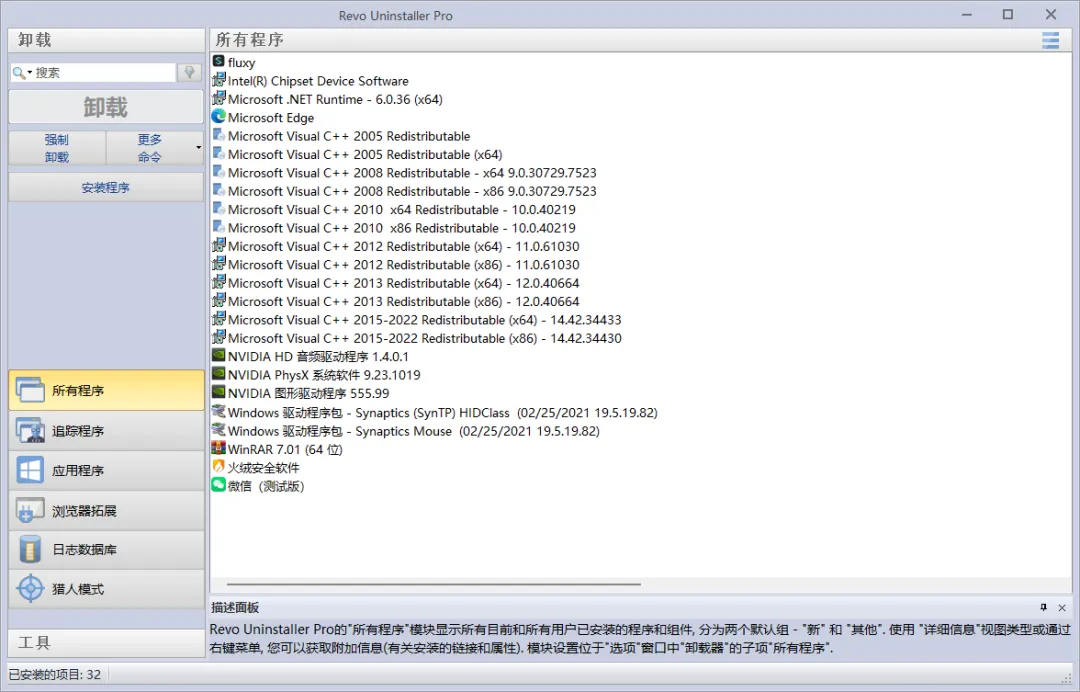Click NVIDIA 图形驱动程序 555.99 icon
This screenshot has width=1080, height=692.
click(218, 392)
